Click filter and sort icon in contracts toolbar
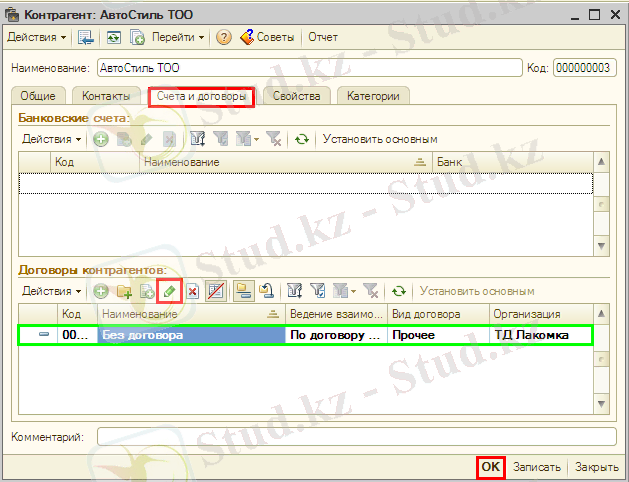Screen dimensions: 629x482 tap(295, 291)
